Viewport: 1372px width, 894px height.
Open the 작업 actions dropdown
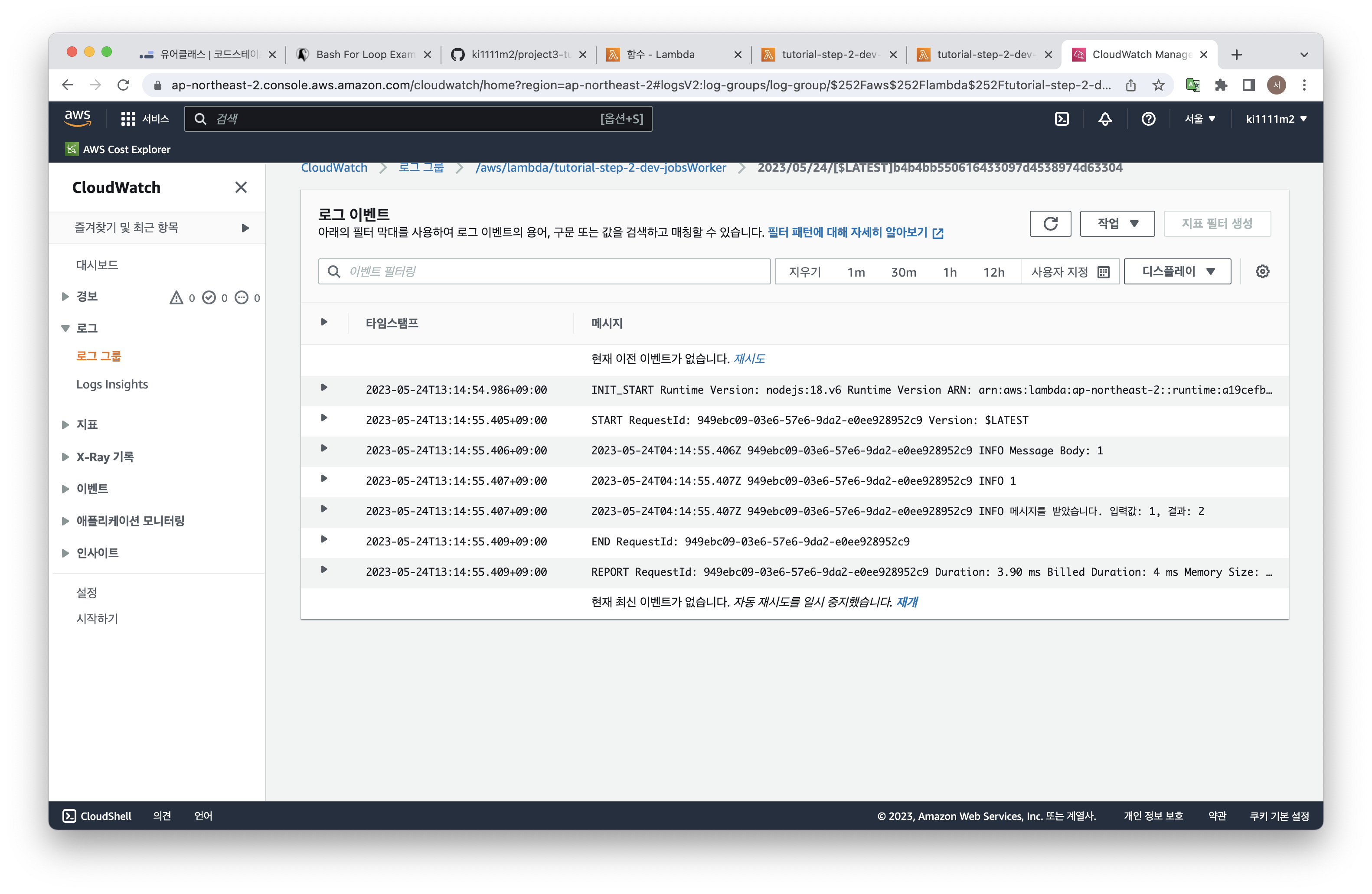click(1117, 224)
